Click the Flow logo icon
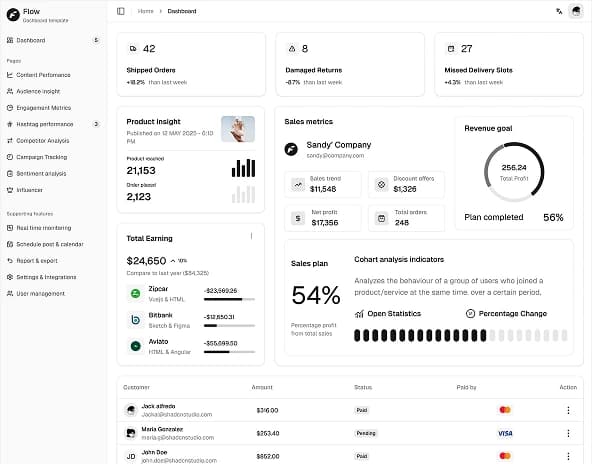 pyautogui.click(x=13, y=15)
